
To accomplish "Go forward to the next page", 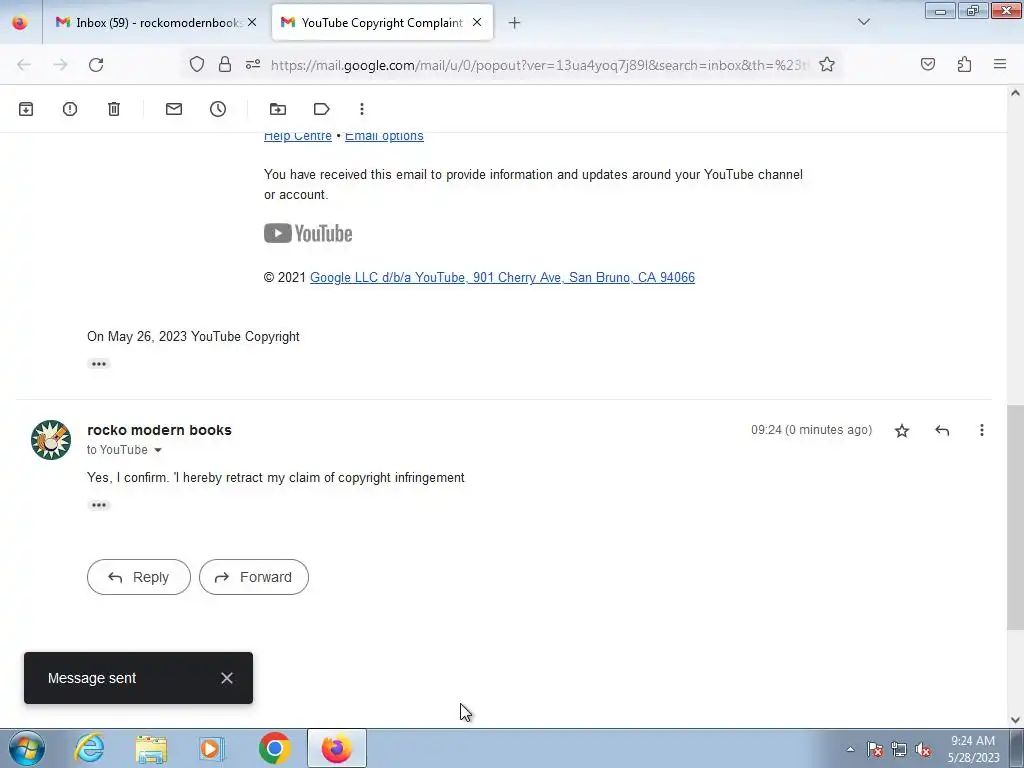I will tap(60, 65).
